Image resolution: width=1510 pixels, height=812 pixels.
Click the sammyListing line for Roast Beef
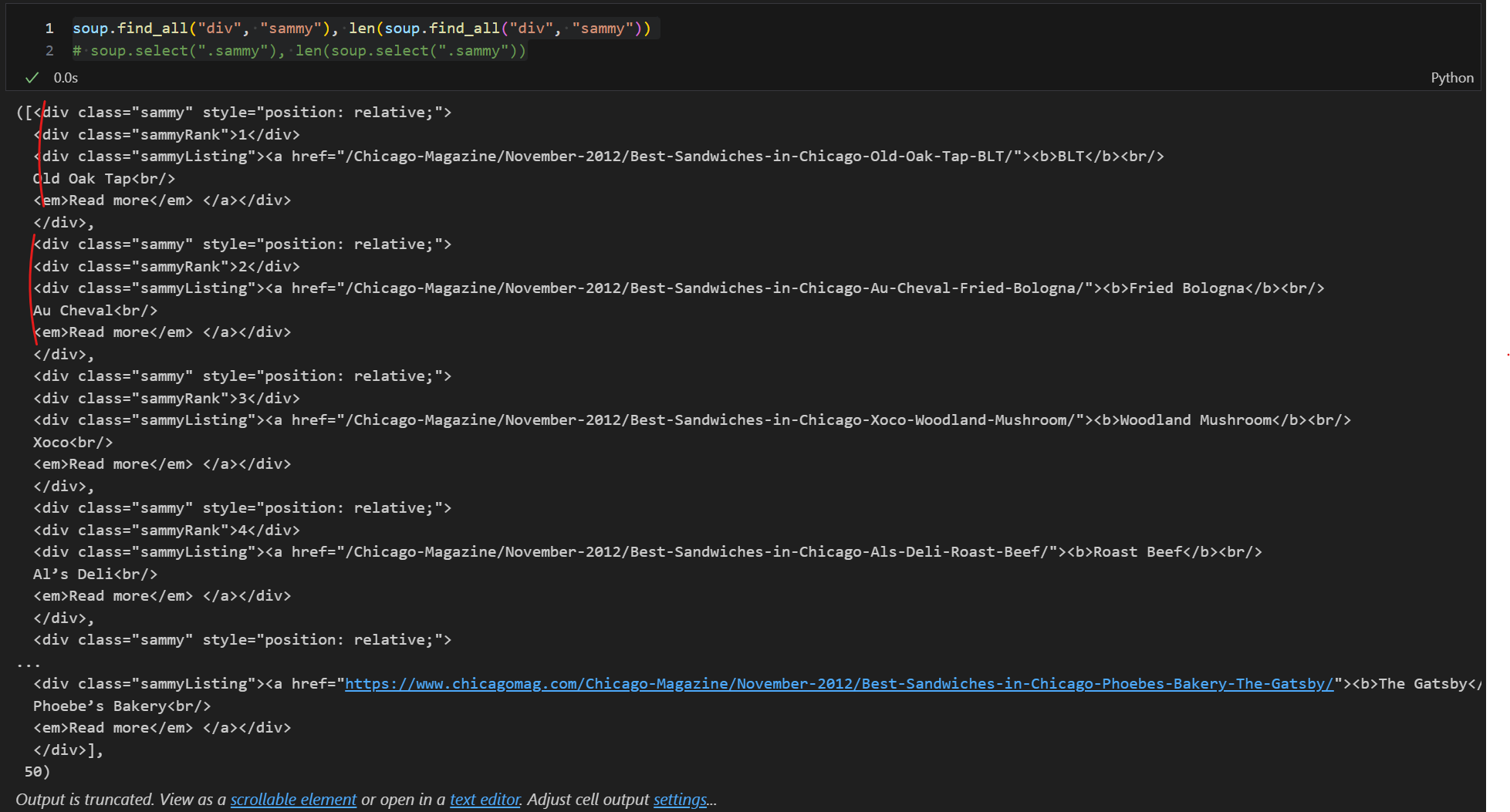647,552
